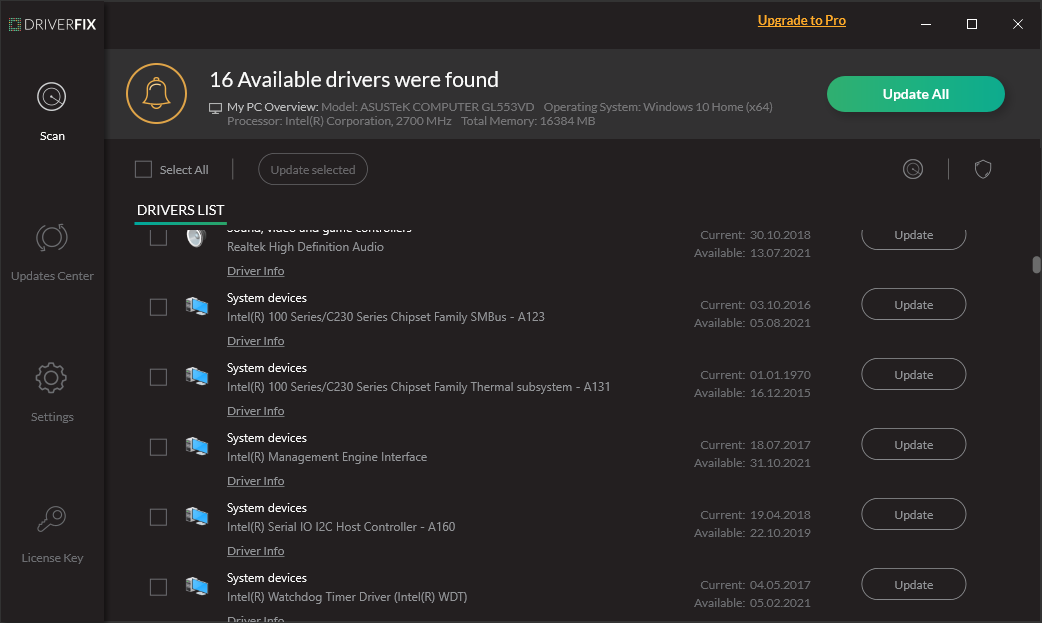The image size is (1042, 623).
Task: Follow the Upgrade to Pro link
Action: 801,20
